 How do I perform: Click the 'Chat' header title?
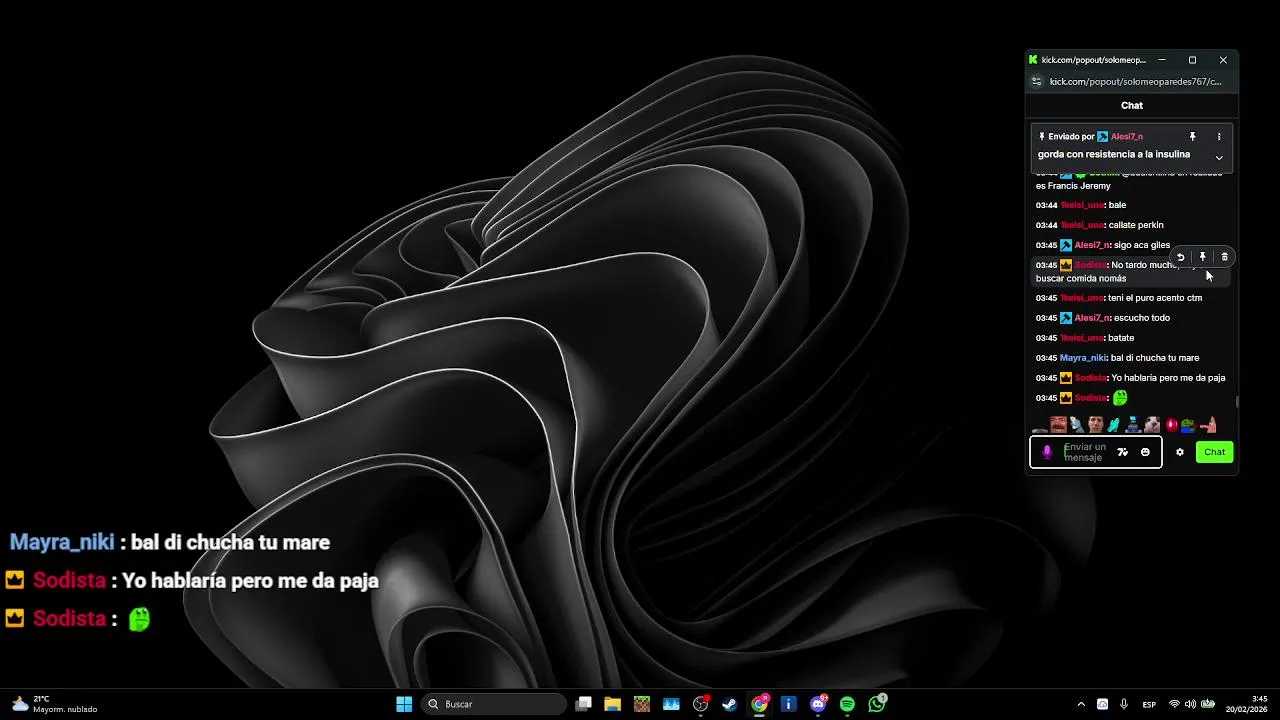[x=1132, y=105]
